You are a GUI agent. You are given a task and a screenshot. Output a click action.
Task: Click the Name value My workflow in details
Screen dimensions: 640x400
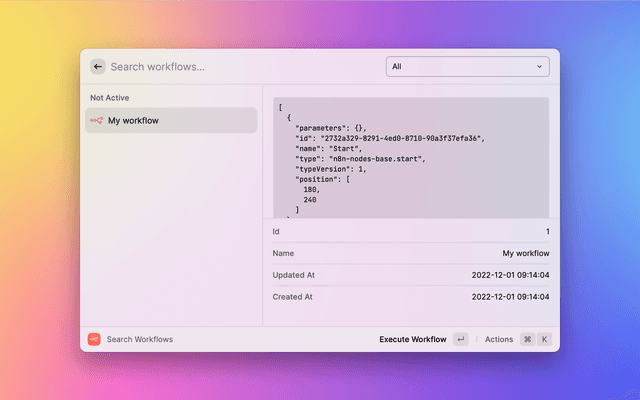[525, 254]
